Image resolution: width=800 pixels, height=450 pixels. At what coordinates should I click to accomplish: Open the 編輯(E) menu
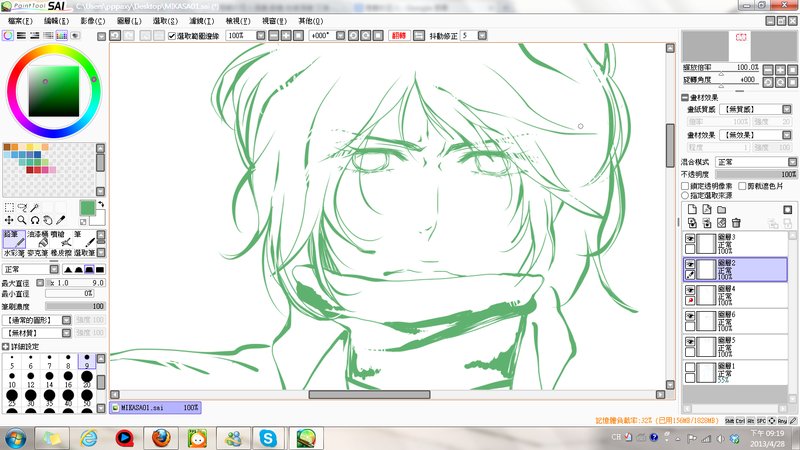point(56,21)
